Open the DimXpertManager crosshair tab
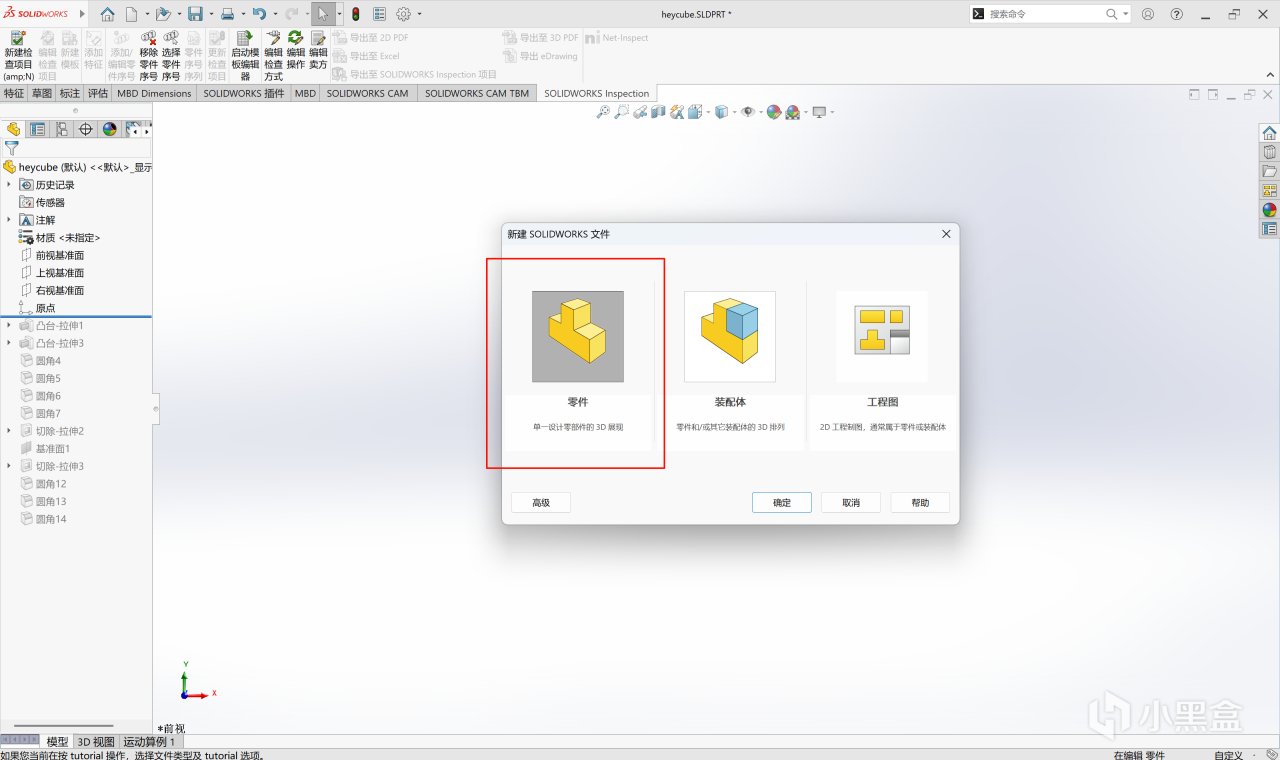Viewport: 1280px width, 760px height. (85, 129)
